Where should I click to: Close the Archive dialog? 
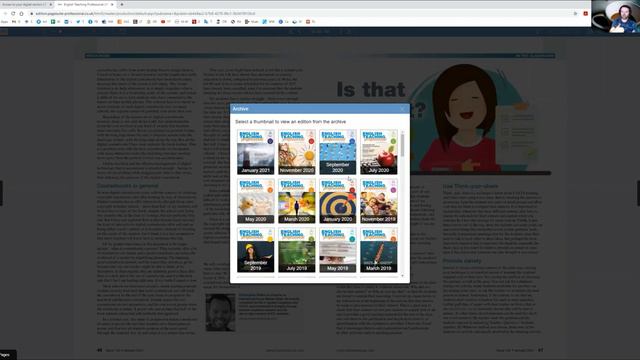[x=402, y=109]
